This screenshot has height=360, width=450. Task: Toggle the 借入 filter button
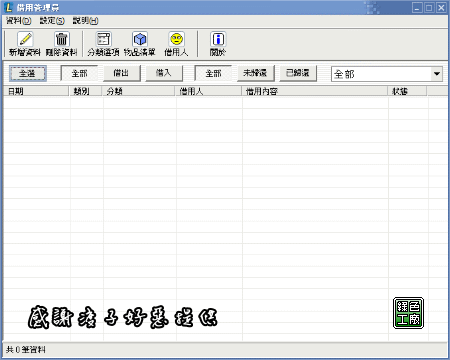point(164,73)
